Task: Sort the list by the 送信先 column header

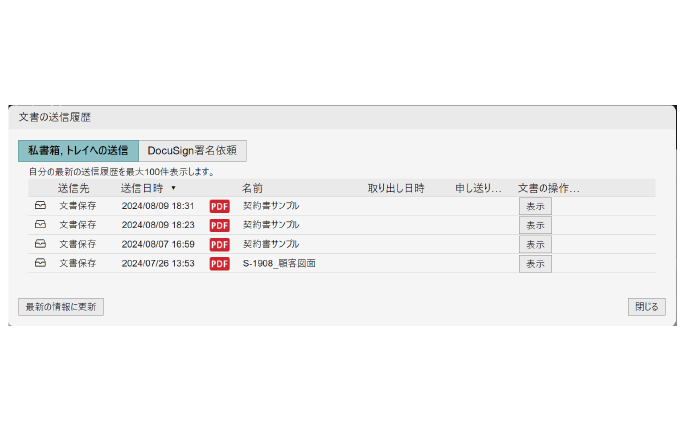Action: pos(75,187)
